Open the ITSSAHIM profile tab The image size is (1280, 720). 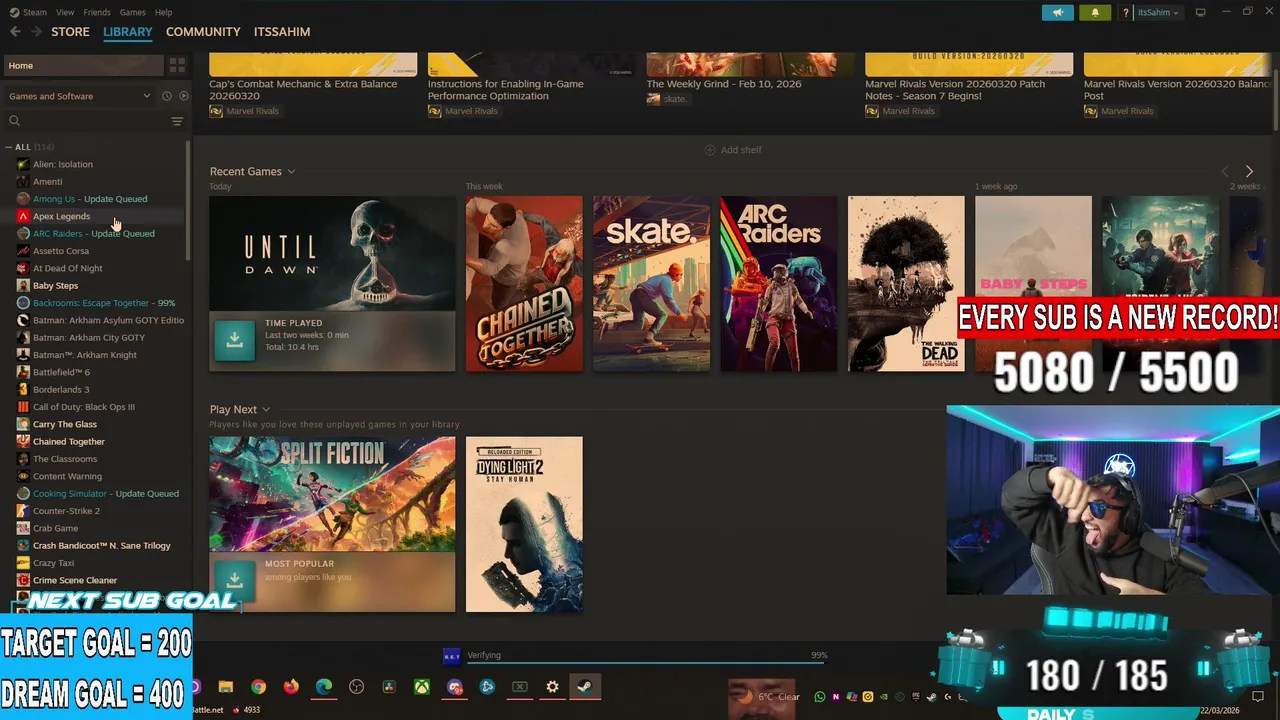[282, 32]
